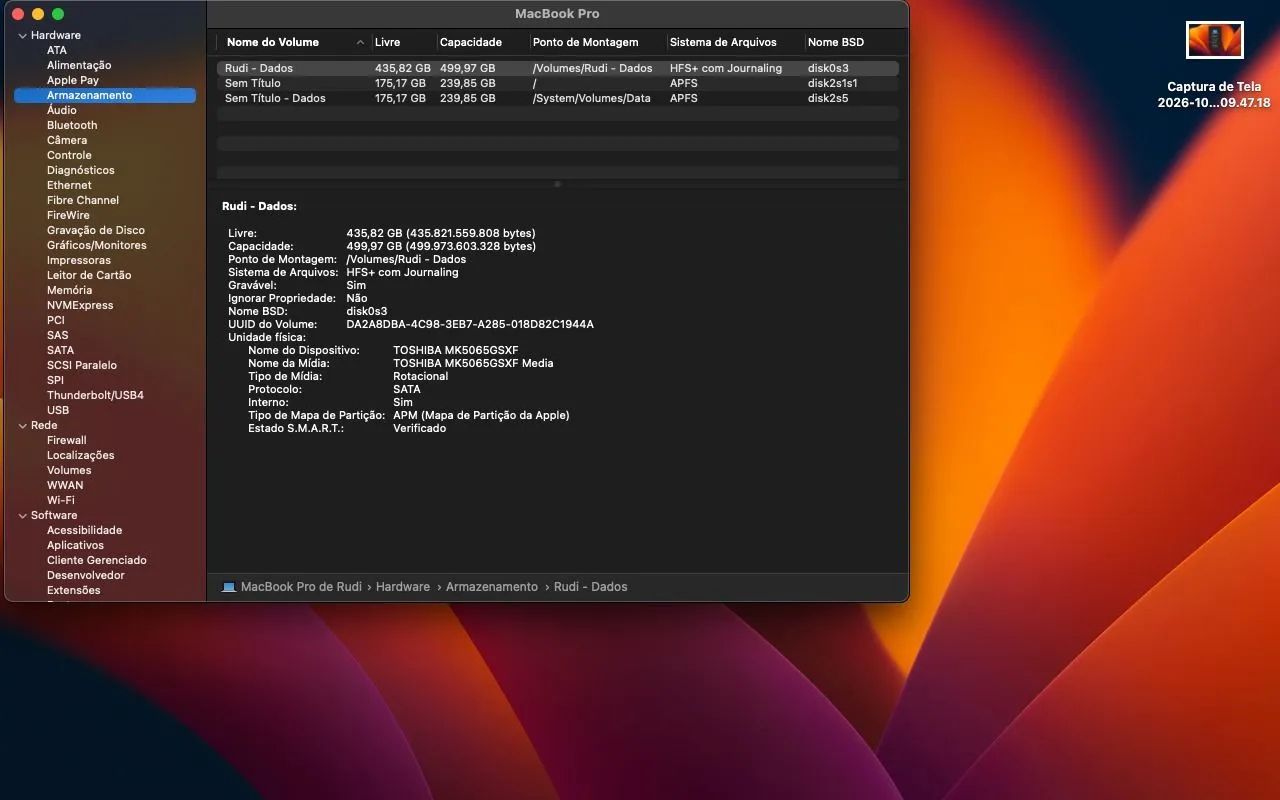This screenshot has width=1280, height=800.
Task: Open Desenvolvedor under Software
Action: pos(86,575)
